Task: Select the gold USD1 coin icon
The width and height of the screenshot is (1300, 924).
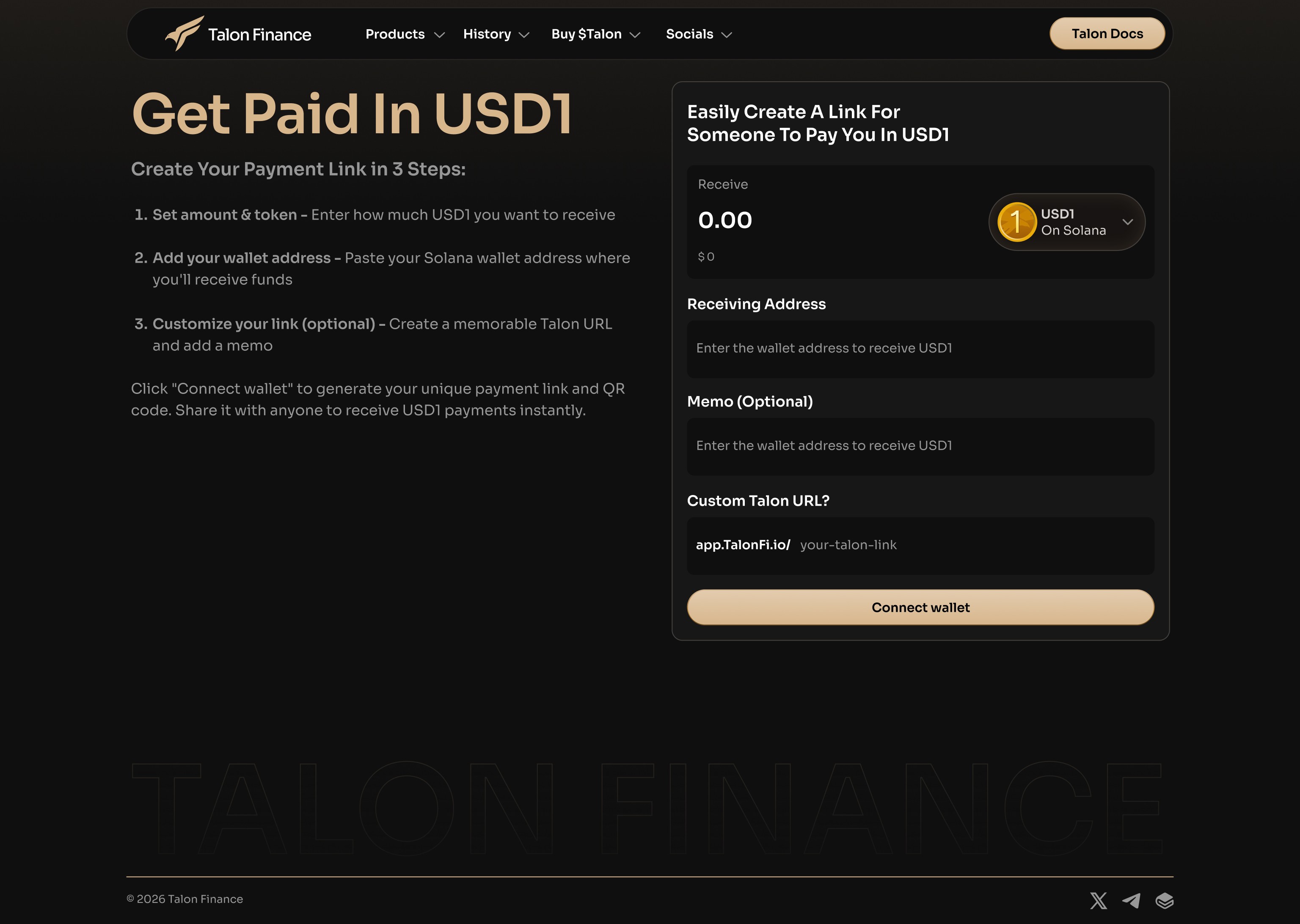Action: [1017, 222]
